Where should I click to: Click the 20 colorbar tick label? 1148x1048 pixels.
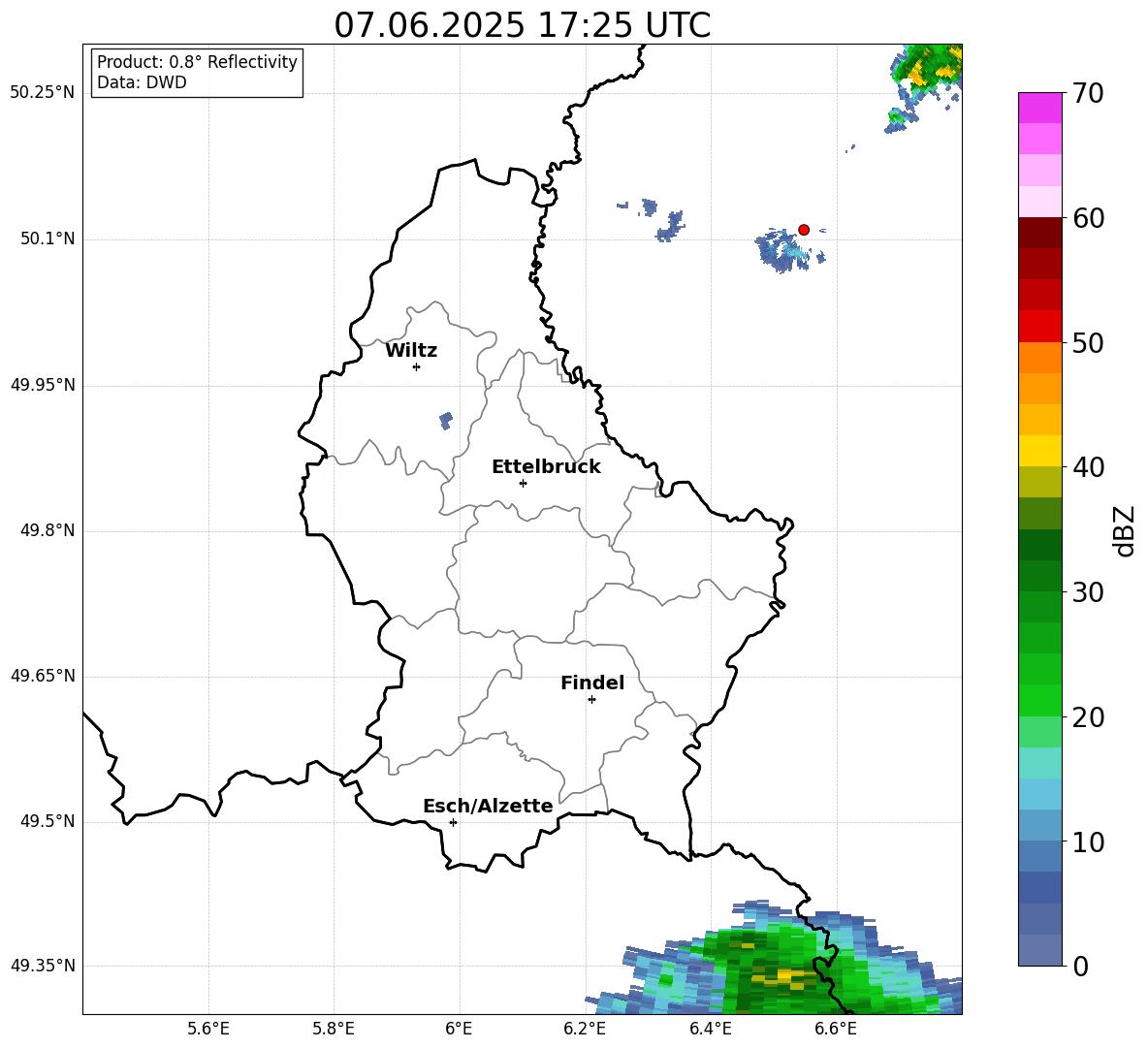point(1088,717)
